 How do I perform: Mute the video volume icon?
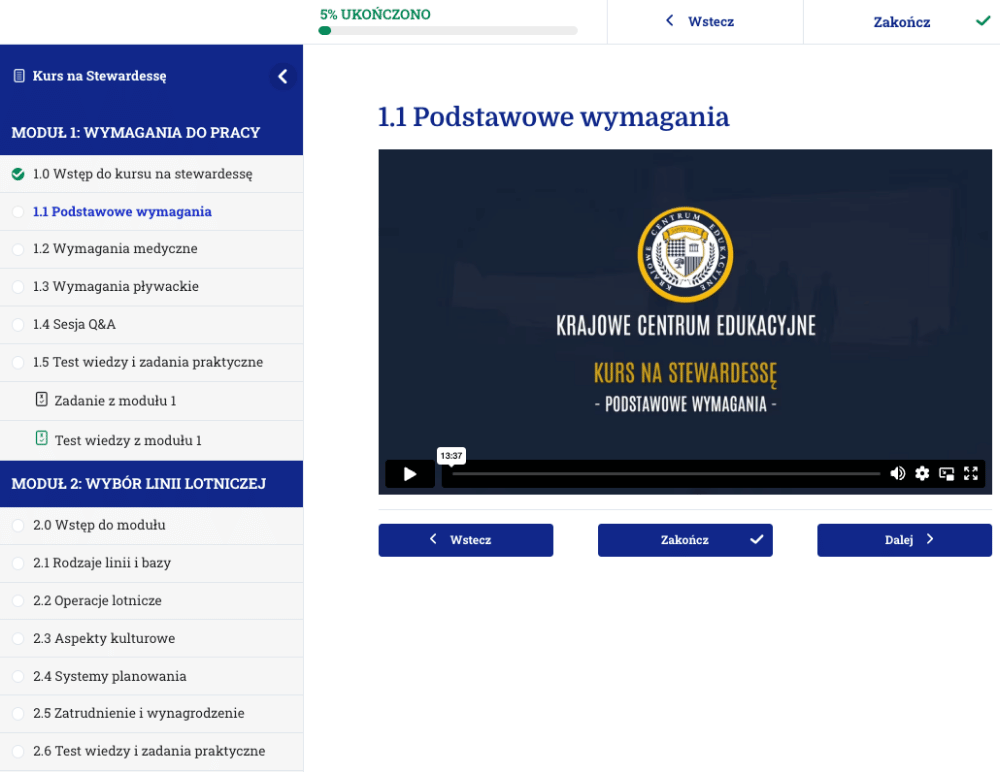click(897, 473)
